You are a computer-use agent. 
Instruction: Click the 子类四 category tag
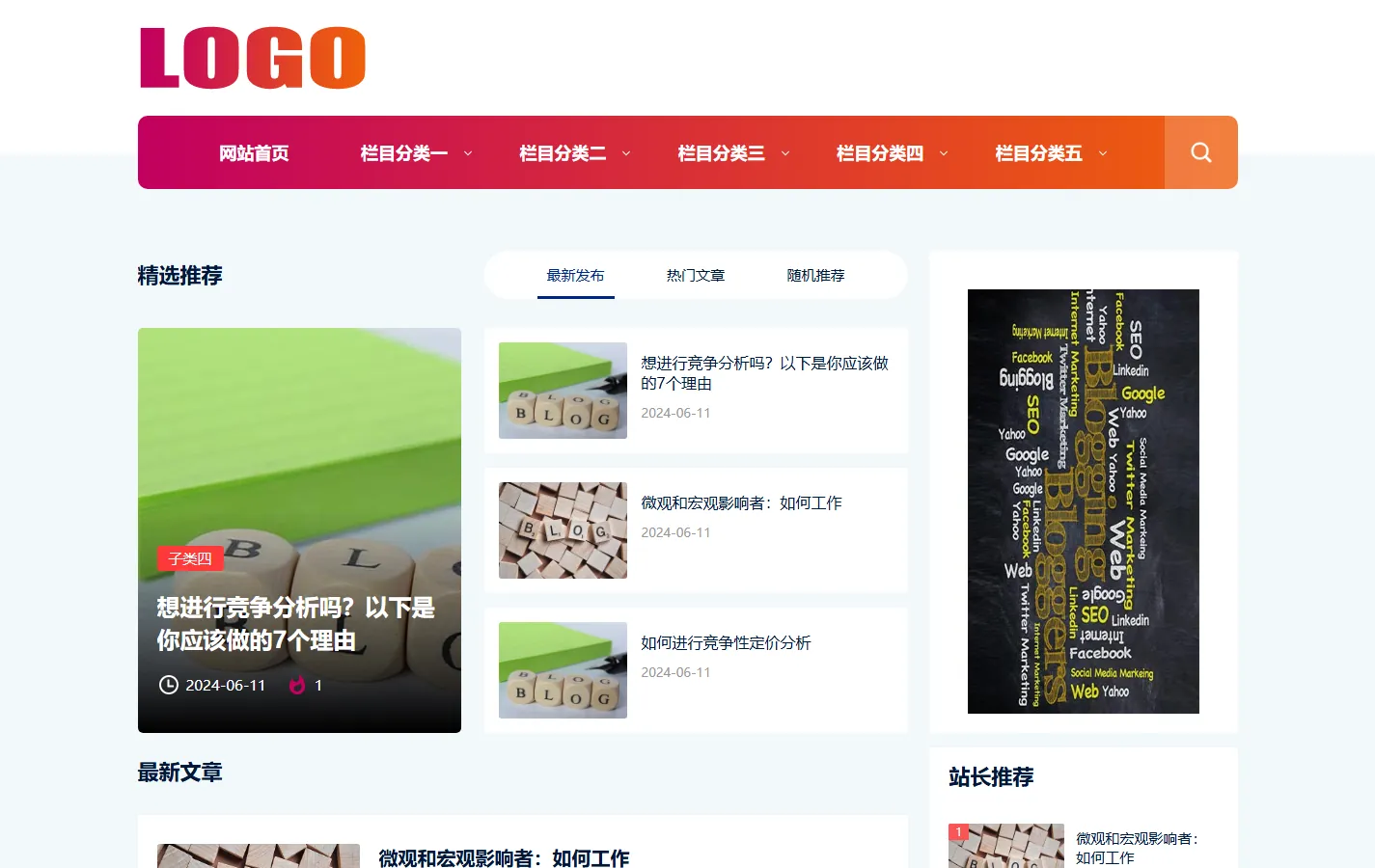click(x=190, y=558)
